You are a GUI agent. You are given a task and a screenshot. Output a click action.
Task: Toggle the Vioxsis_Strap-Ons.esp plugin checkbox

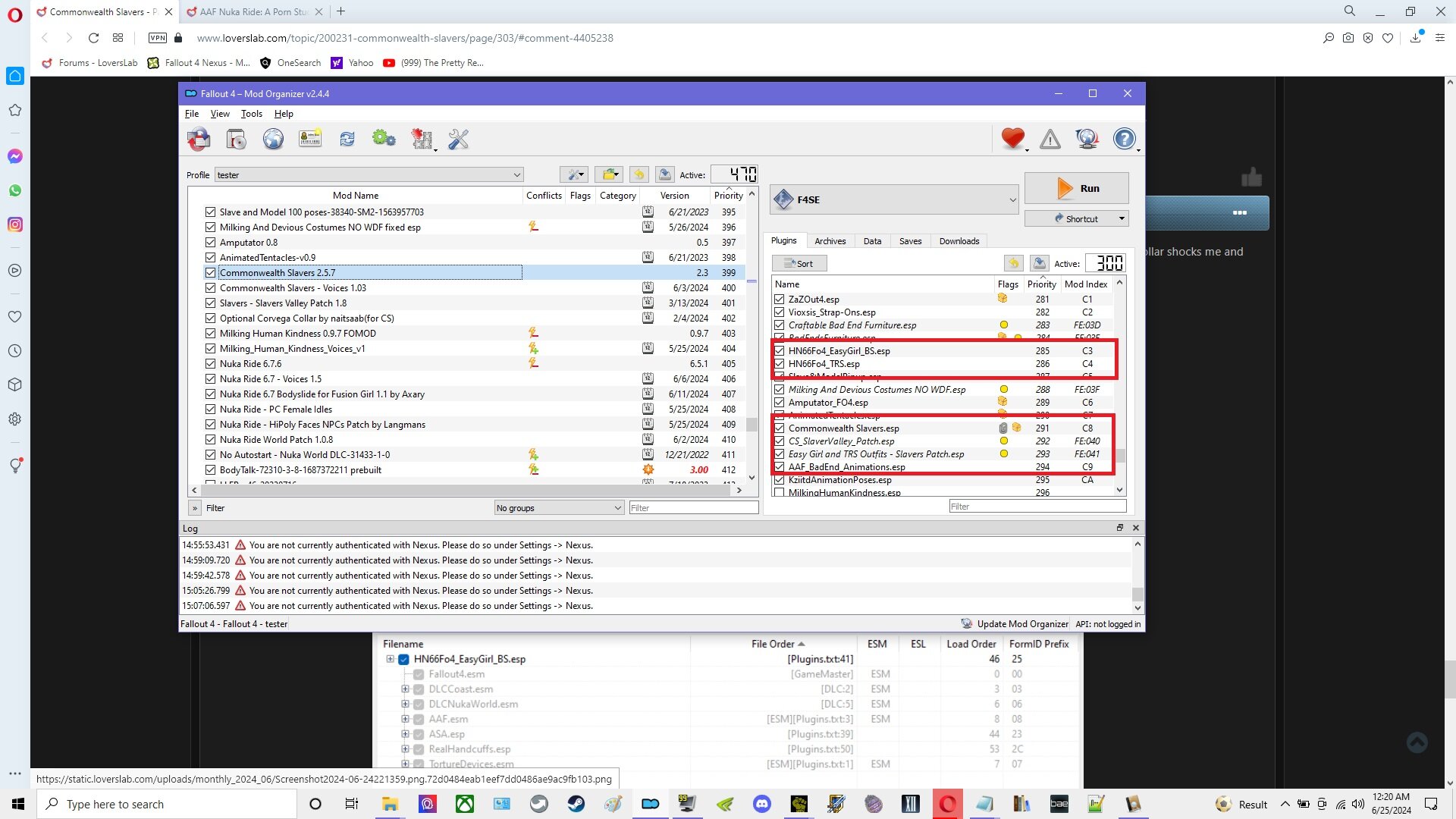(779, 312)
